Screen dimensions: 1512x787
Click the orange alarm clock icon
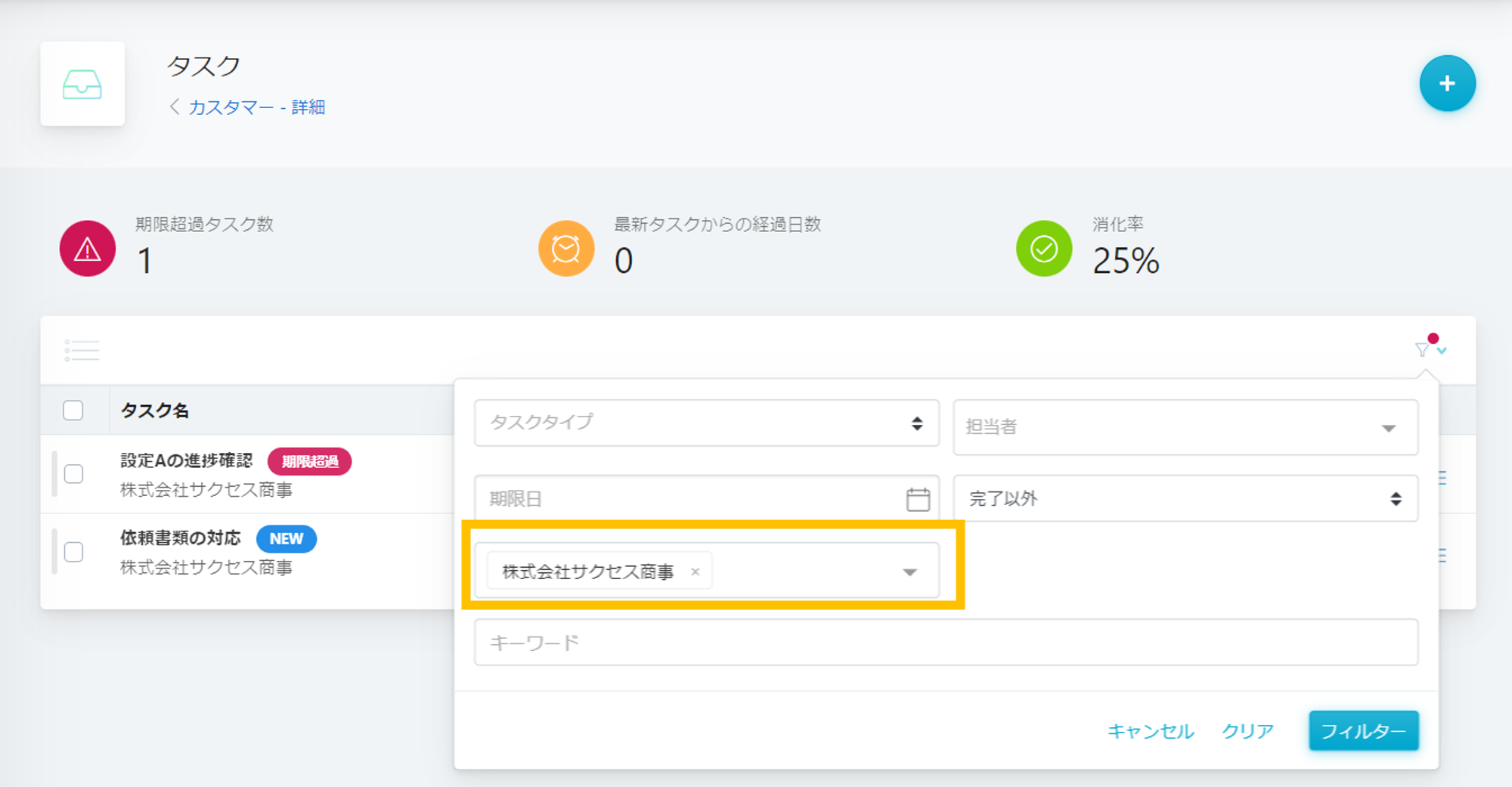(x=565, y=248)
